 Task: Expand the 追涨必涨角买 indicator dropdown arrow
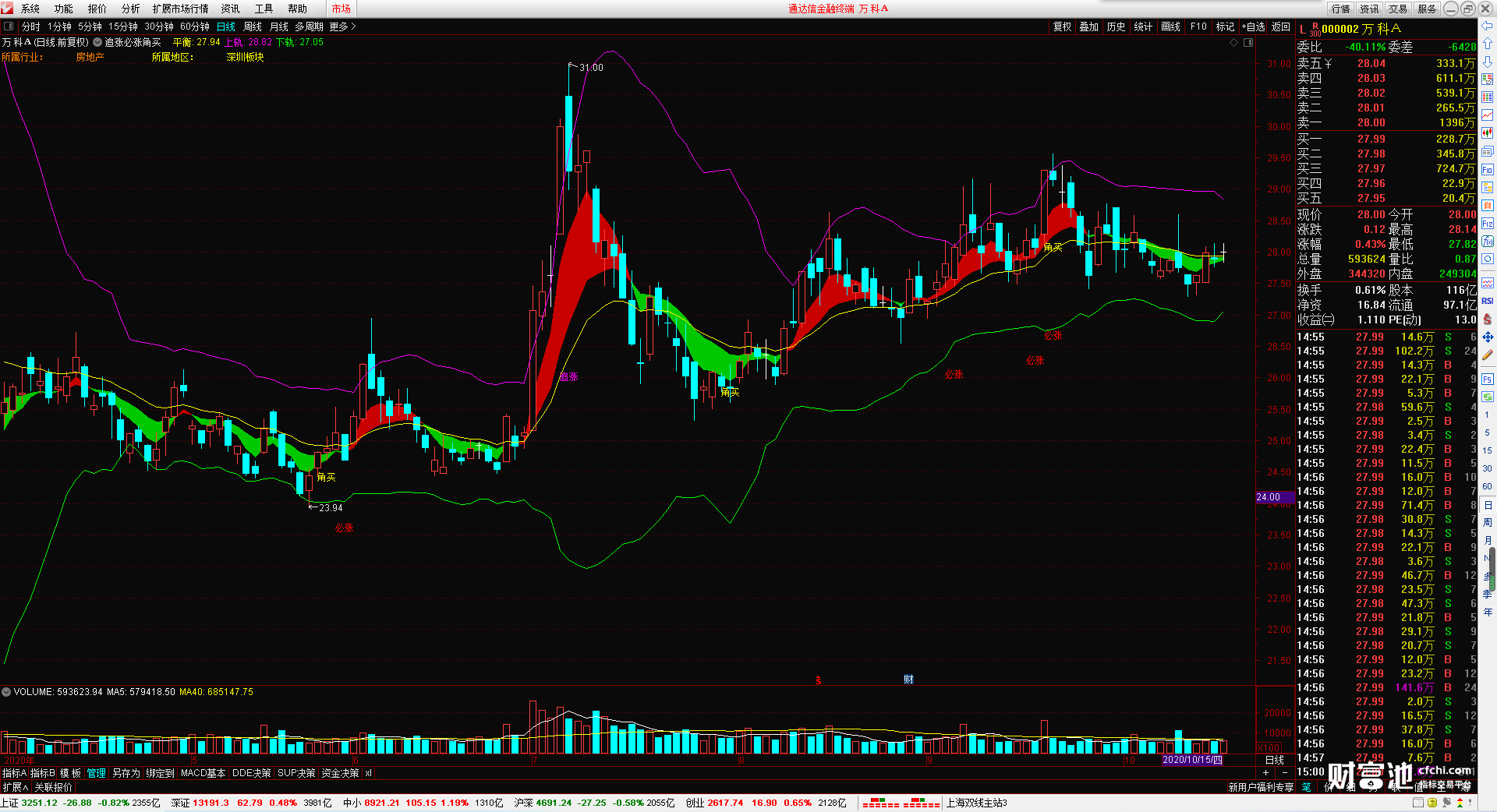click(97, 42)
